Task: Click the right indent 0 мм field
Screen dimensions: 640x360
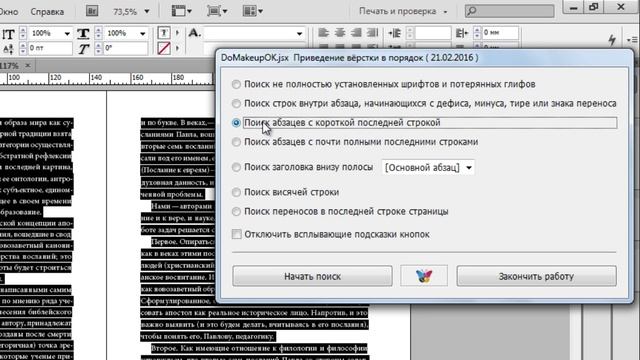Action: tap(500, 33)
